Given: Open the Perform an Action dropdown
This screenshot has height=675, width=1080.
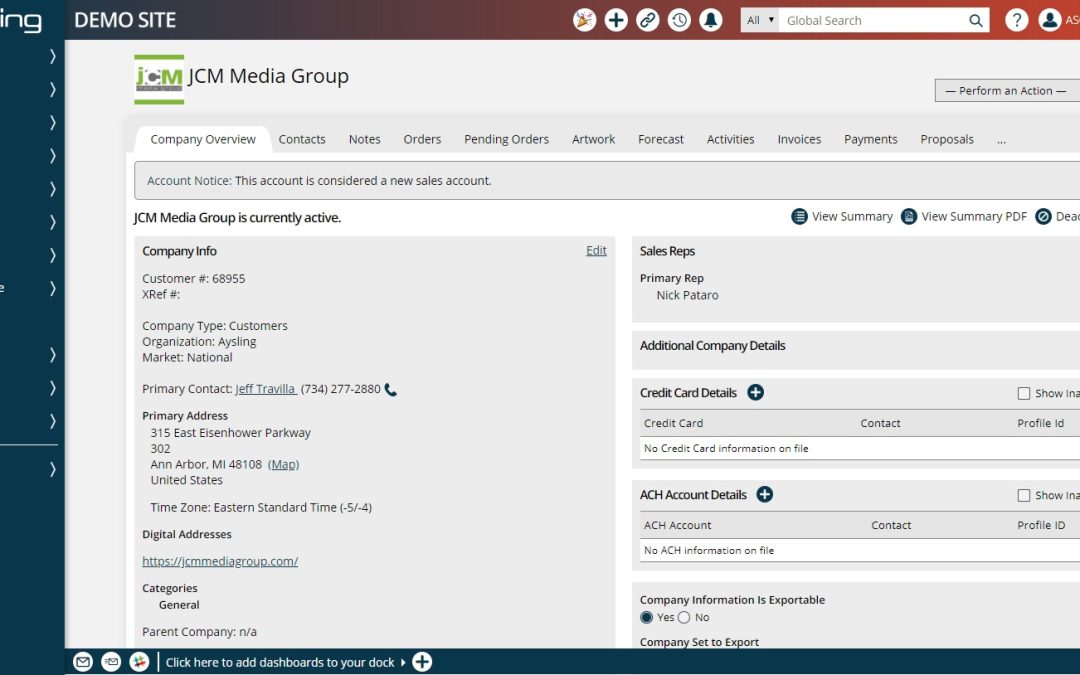Looking at the screenshot, I should [x=1007, y=91].
